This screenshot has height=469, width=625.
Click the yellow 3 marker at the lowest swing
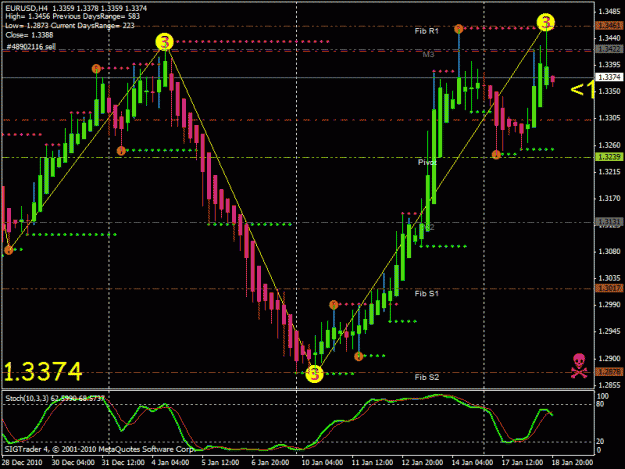(314, 374)
